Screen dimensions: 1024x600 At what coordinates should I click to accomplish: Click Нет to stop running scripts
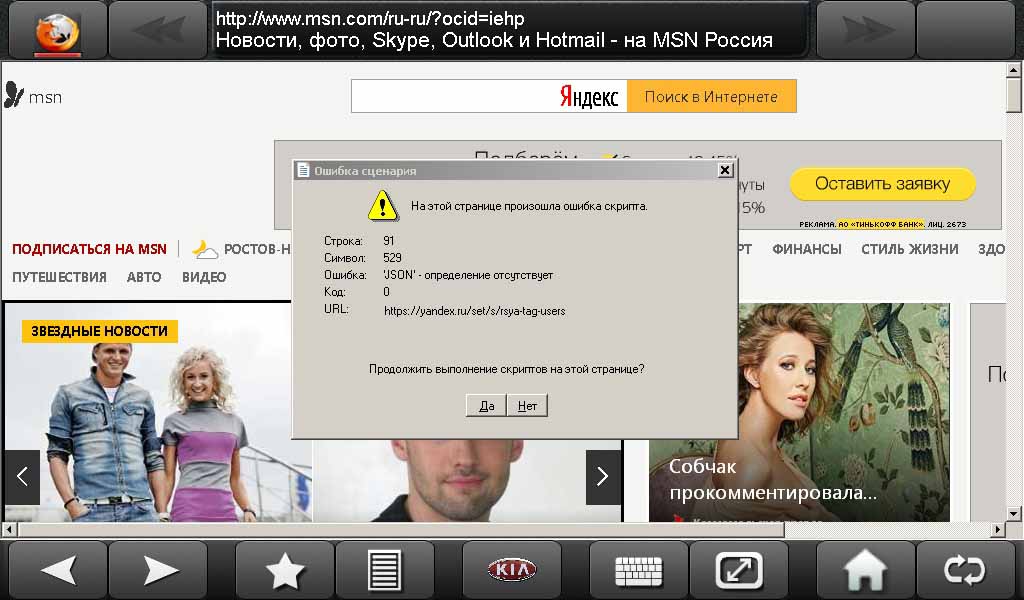[527, 406]
